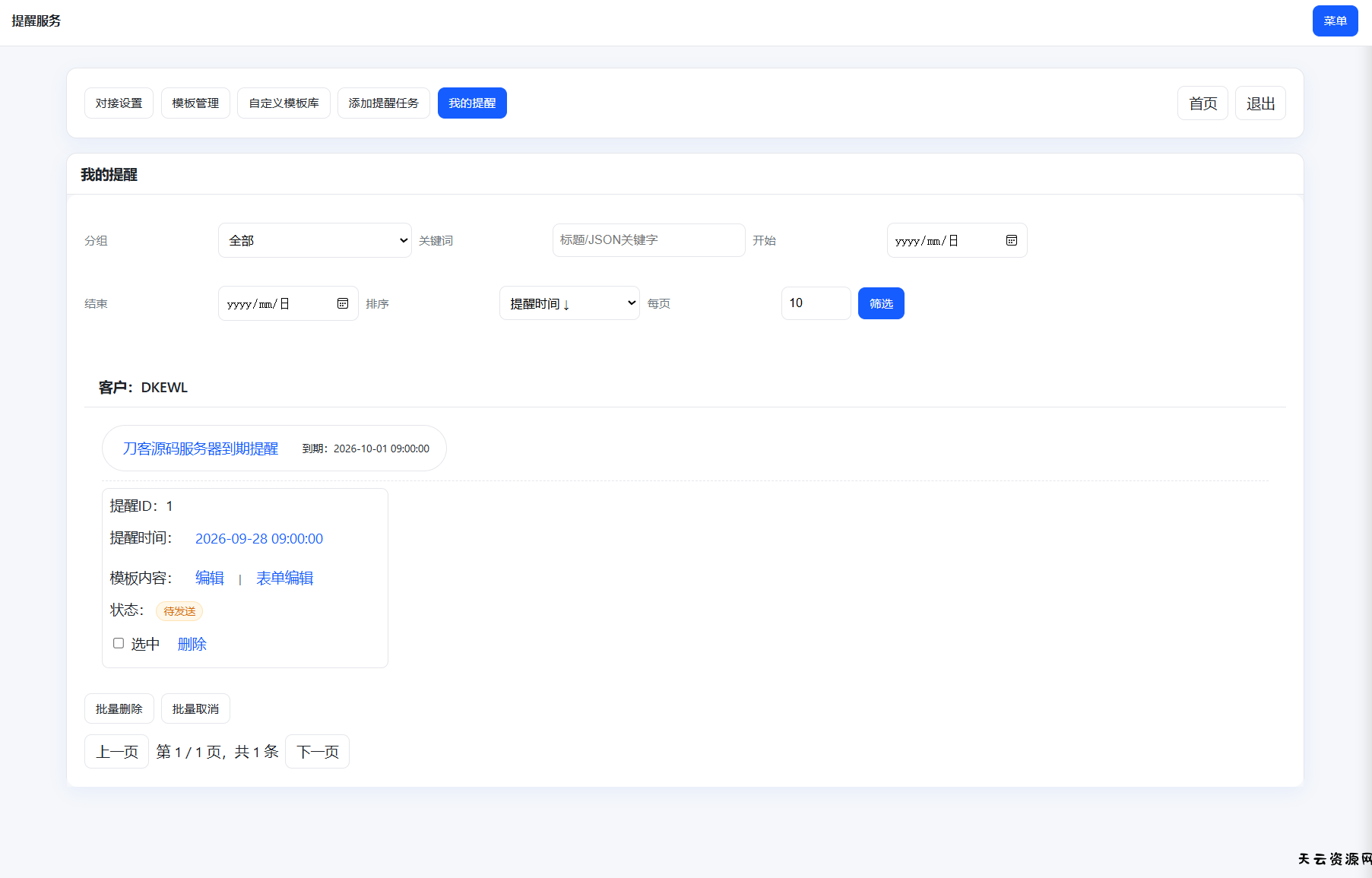The width and height of the screenshot is (1372, 878).
Task: Select the 添加提醒任务 tab
Action: pyautogui.click(x=383, y=103)
